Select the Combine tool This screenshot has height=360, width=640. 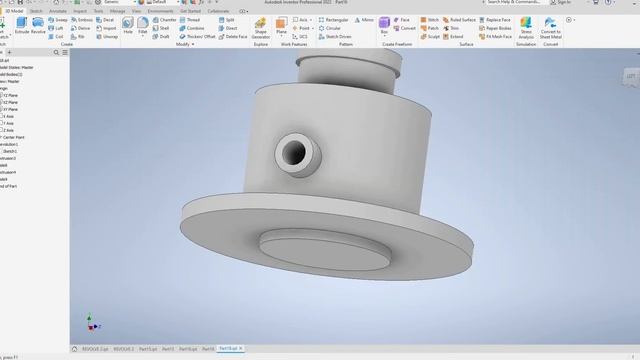(192, 28)
